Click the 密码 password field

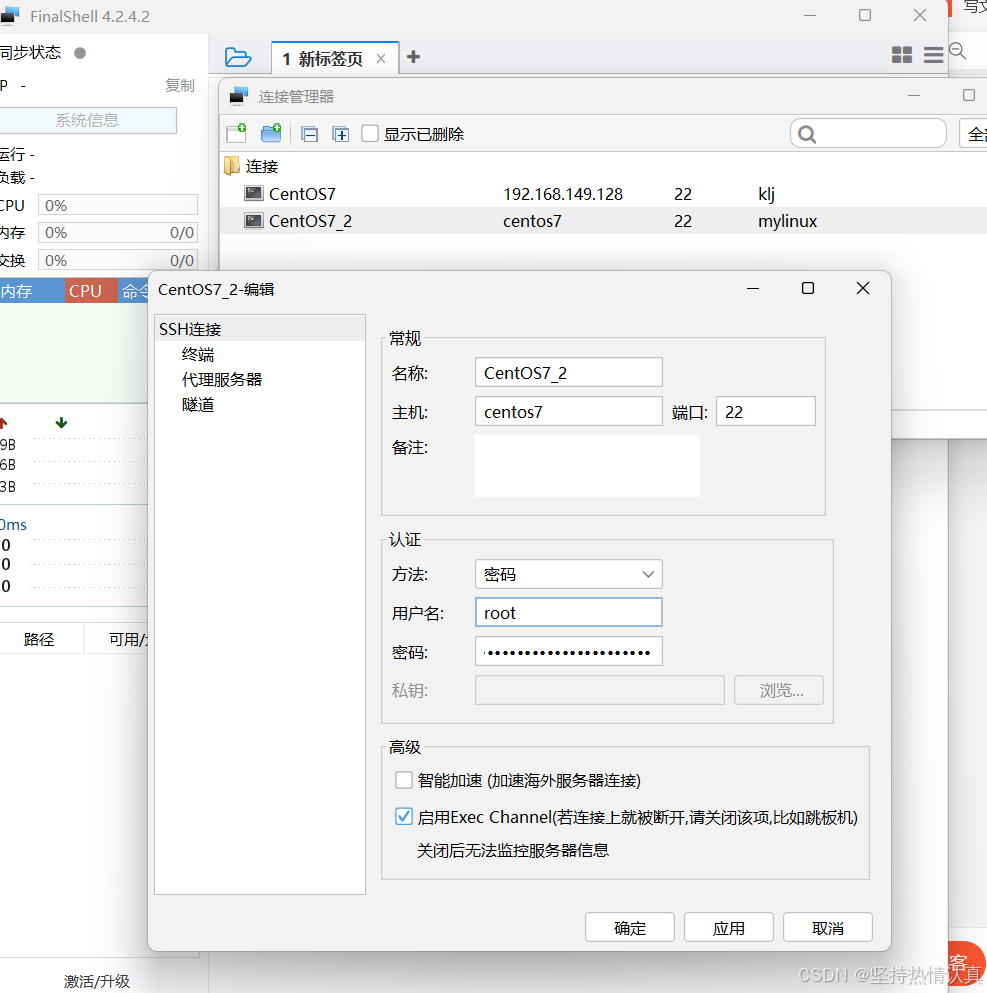[x=569, y=652]
